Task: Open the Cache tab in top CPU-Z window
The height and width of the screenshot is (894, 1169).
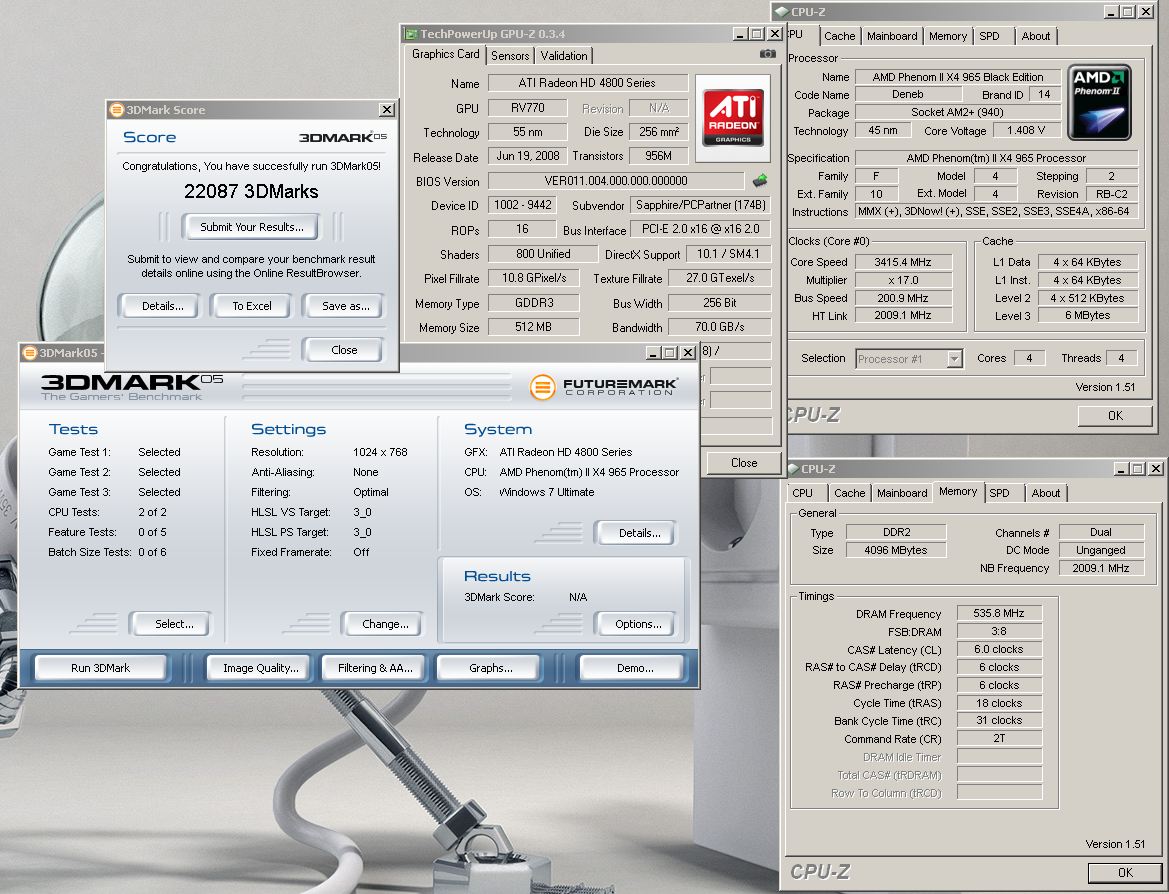Action: coord(839,36)
